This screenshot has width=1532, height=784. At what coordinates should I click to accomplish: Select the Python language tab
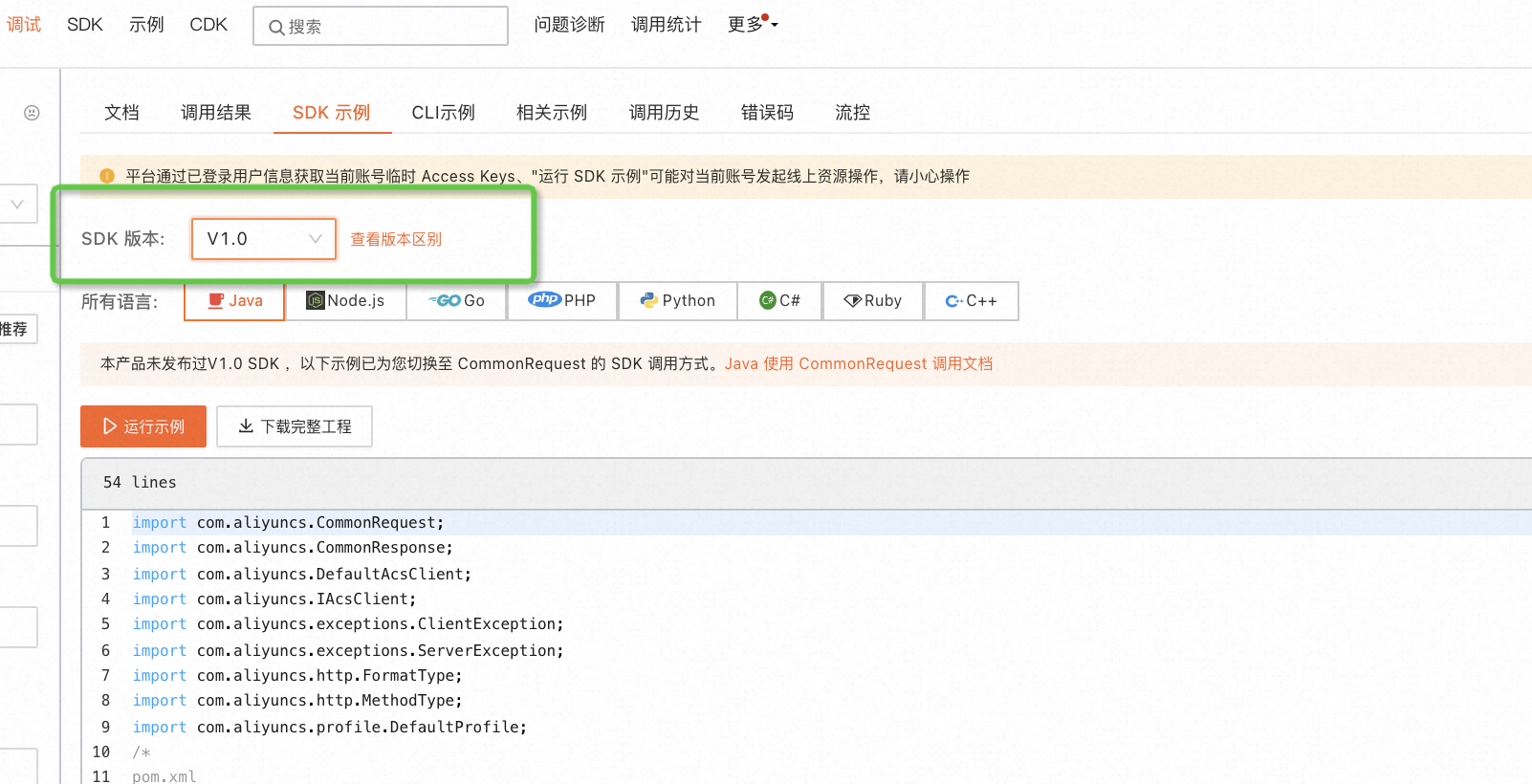pos(678,301)
